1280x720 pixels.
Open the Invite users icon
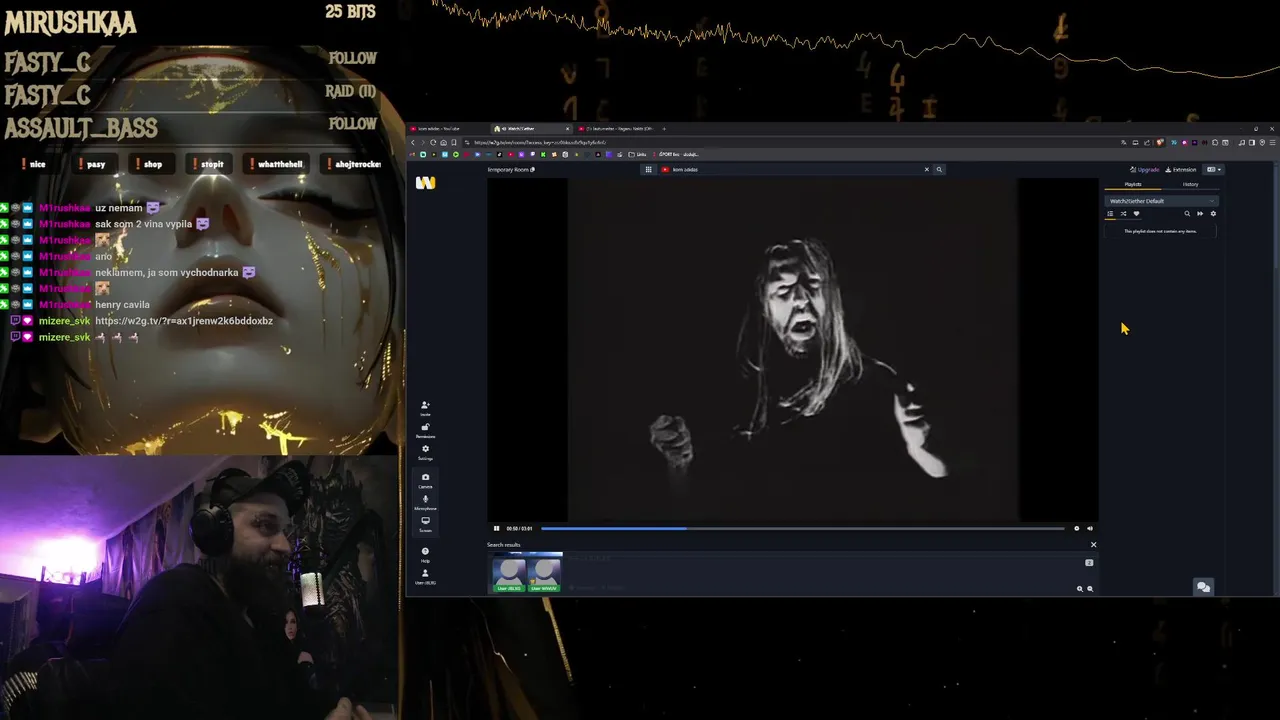pos(425,407)
